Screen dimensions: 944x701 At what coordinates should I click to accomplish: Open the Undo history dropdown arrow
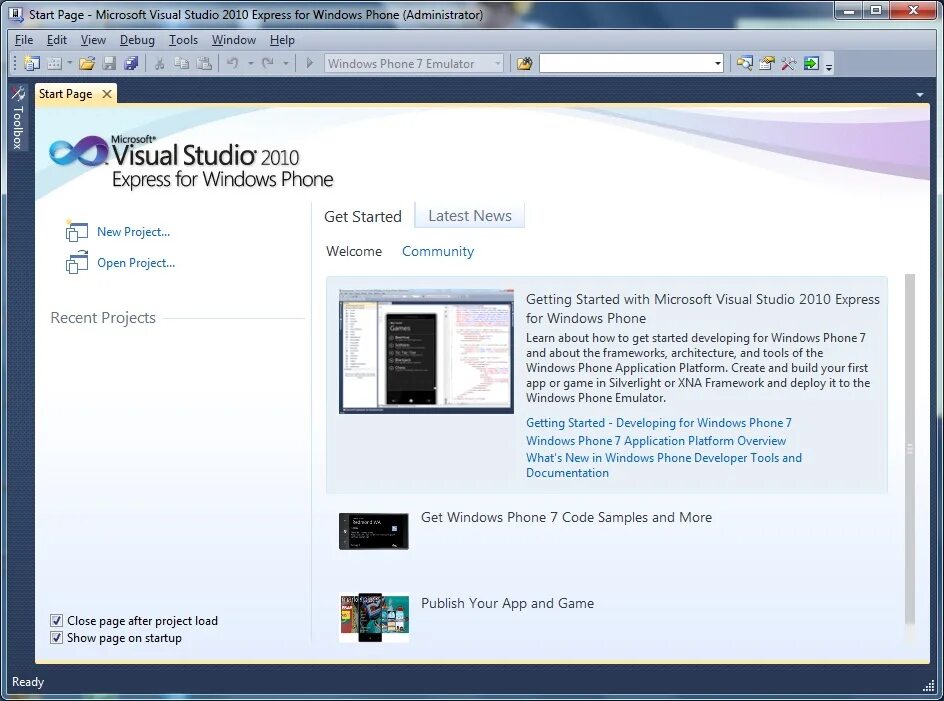(250, 63)
